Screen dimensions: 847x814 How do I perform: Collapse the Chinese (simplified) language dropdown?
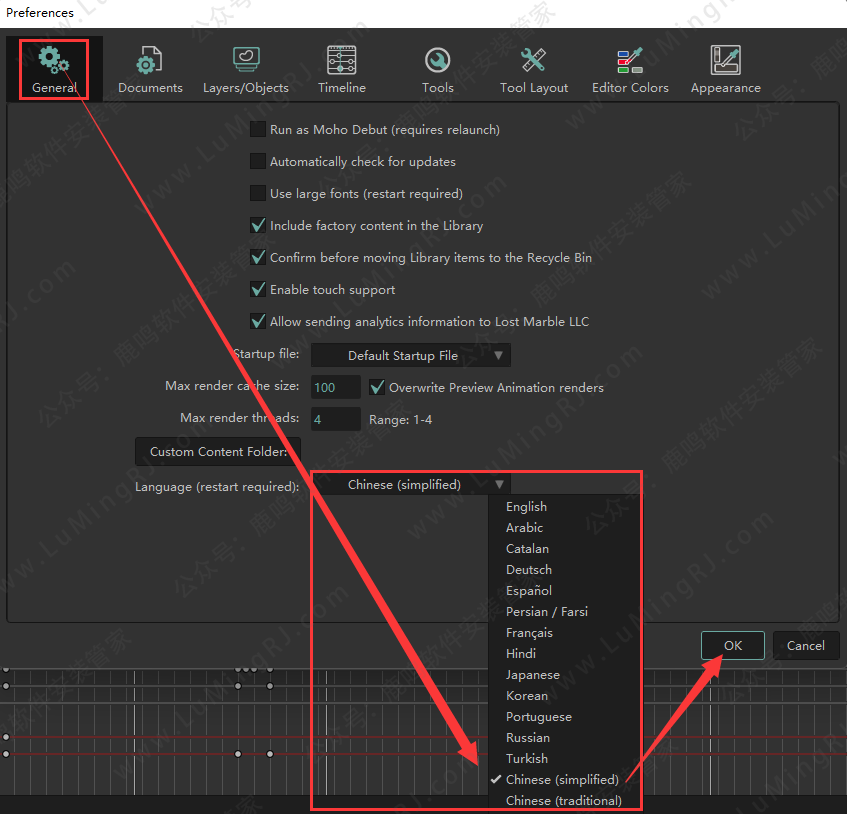411,485
